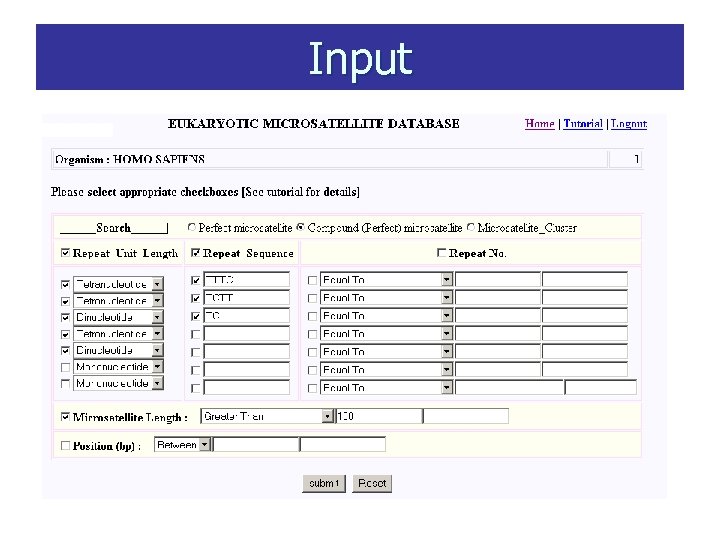Click the Eukaryotic Microsatellite Database heading
This screenshot has height=540, width=720.
click(314, 124)
